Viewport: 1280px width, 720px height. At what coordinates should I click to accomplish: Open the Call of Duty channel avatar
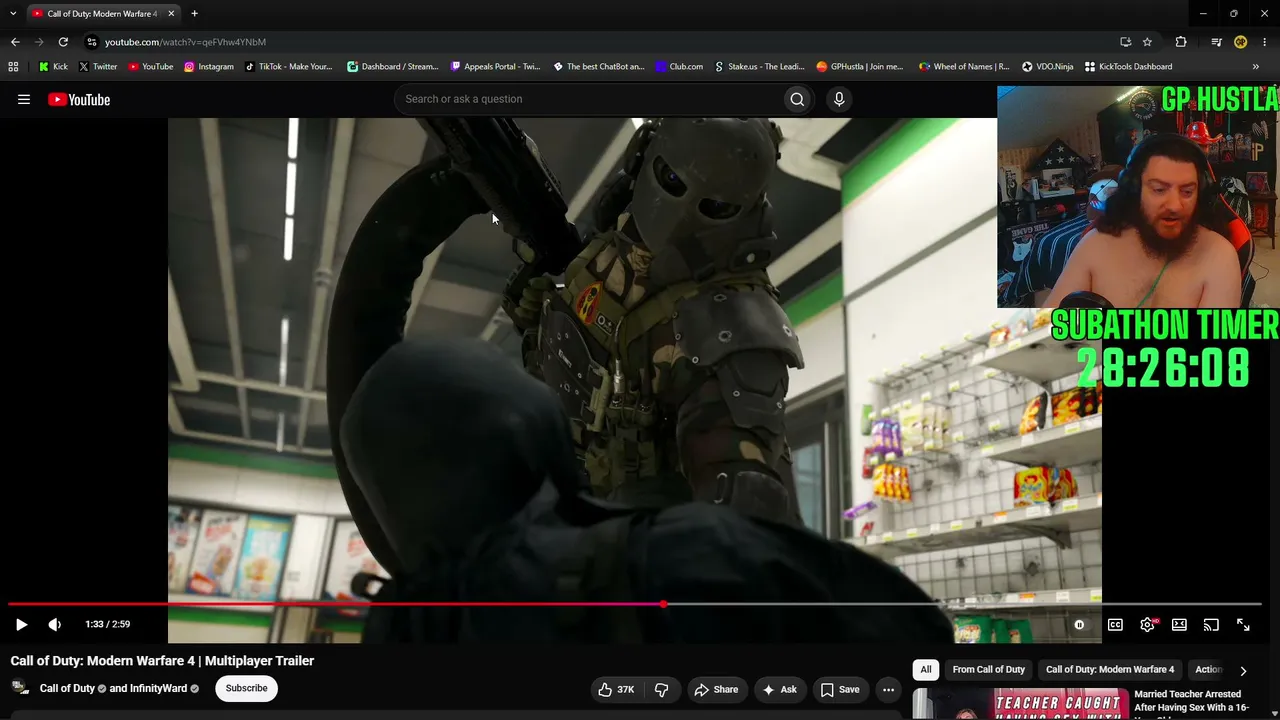pos(20,688)
